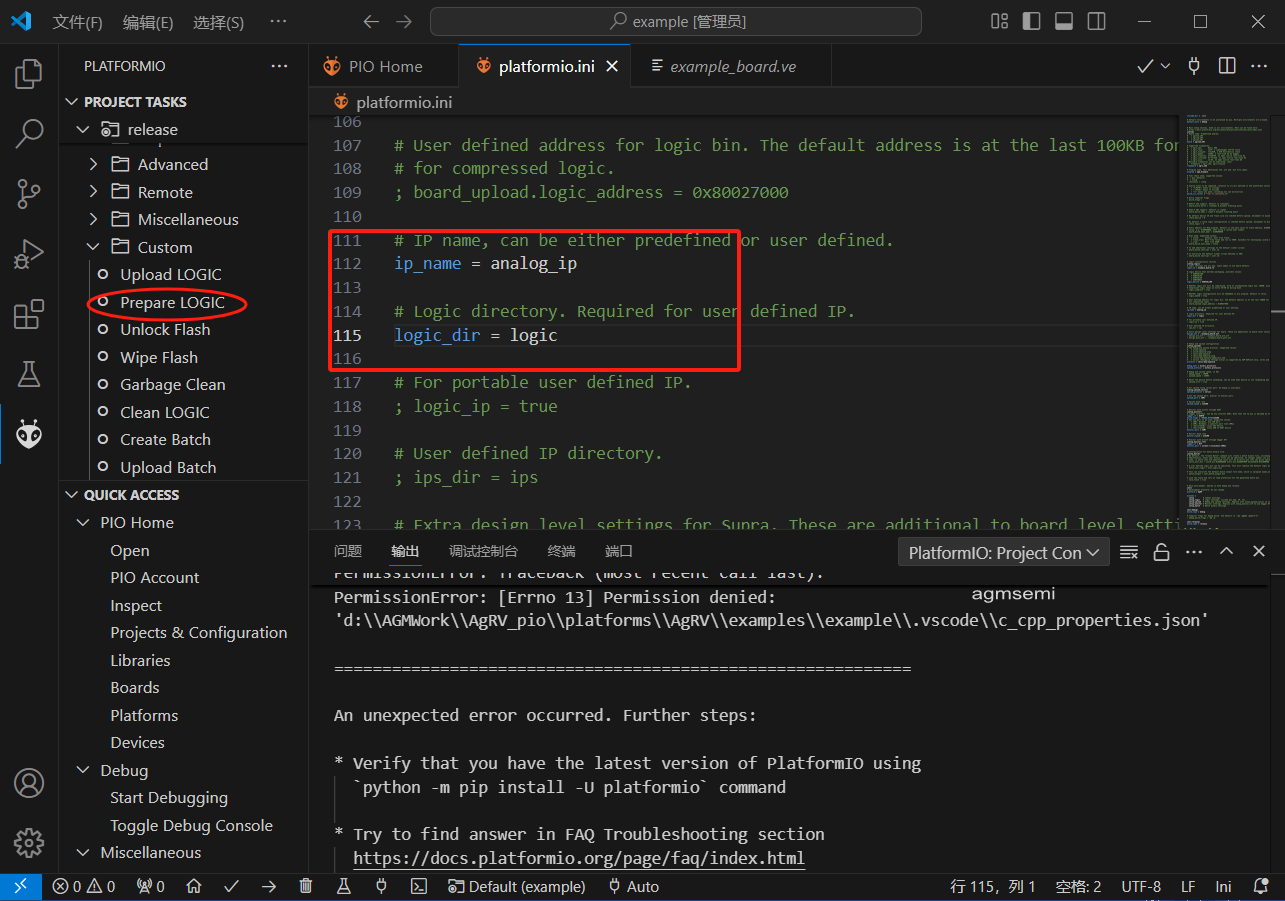Viewport: 1285px width, 901px height.
Task: Open Projects & Configuration in Quick Access
Action: point(198,633)
